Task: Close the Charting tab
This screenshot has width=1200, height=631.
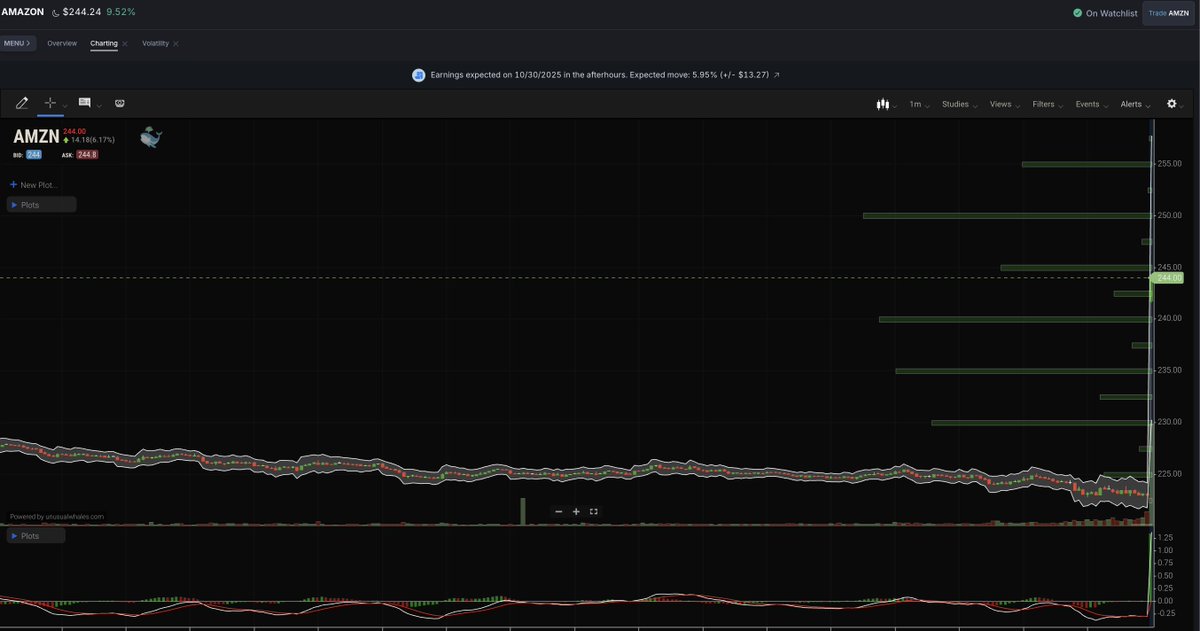Action: click(x=125, y=44)
